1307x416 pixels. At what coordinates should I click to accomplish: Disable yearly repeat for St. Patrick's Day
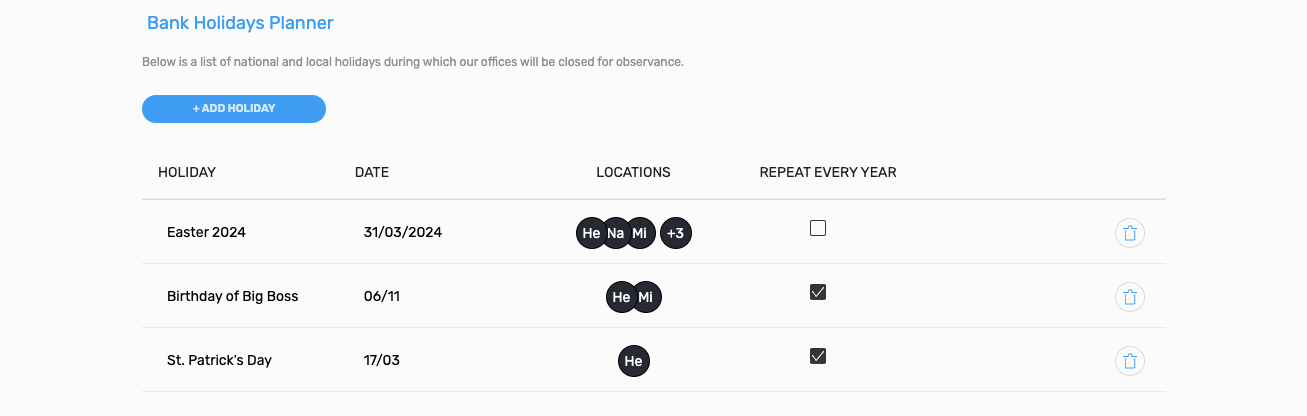pos(818,356)
